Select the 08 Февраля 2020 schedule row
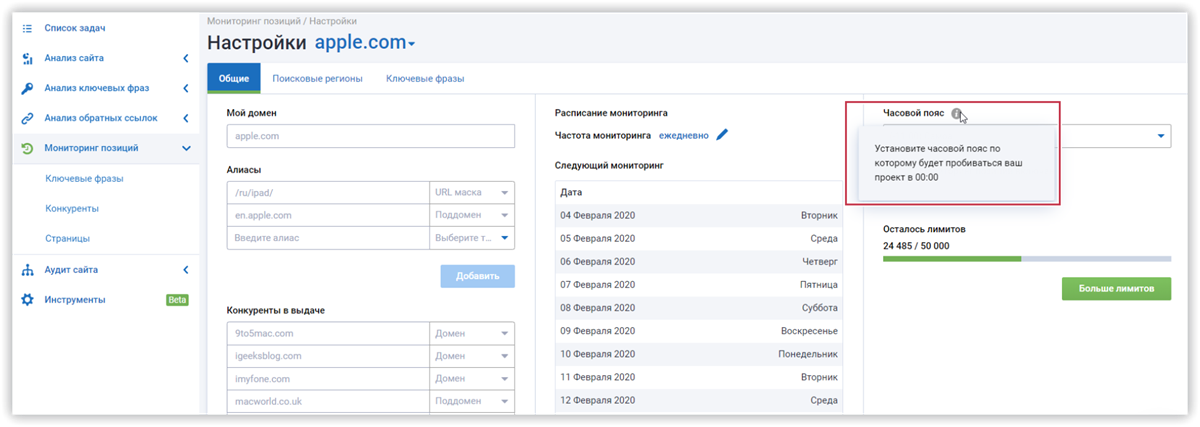 pyautogui.click(x=699, y=308)
